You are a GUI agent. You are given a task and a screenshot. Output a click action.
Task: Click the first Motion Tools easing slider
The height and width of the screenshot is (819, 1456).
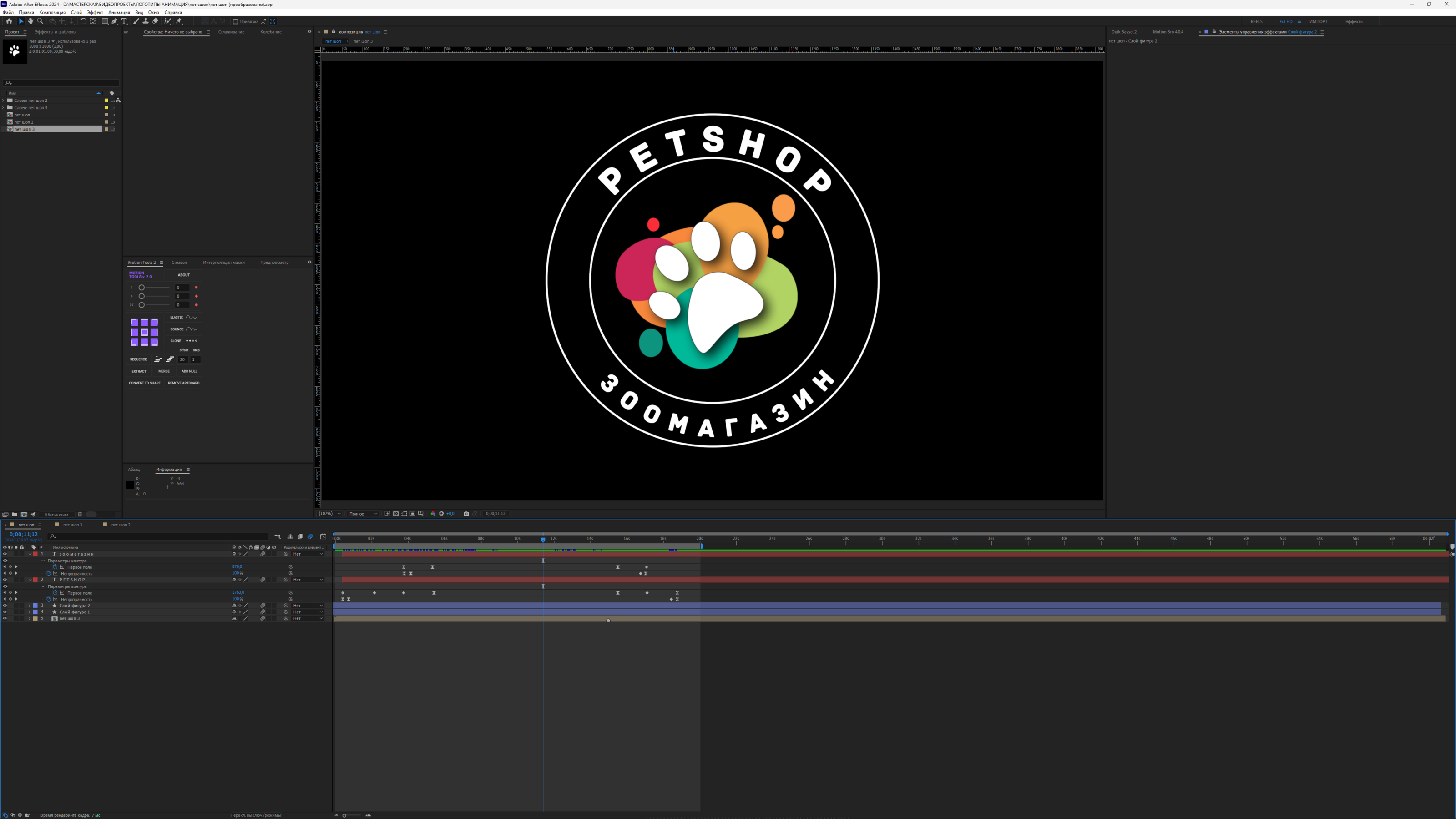coord(142,288)
